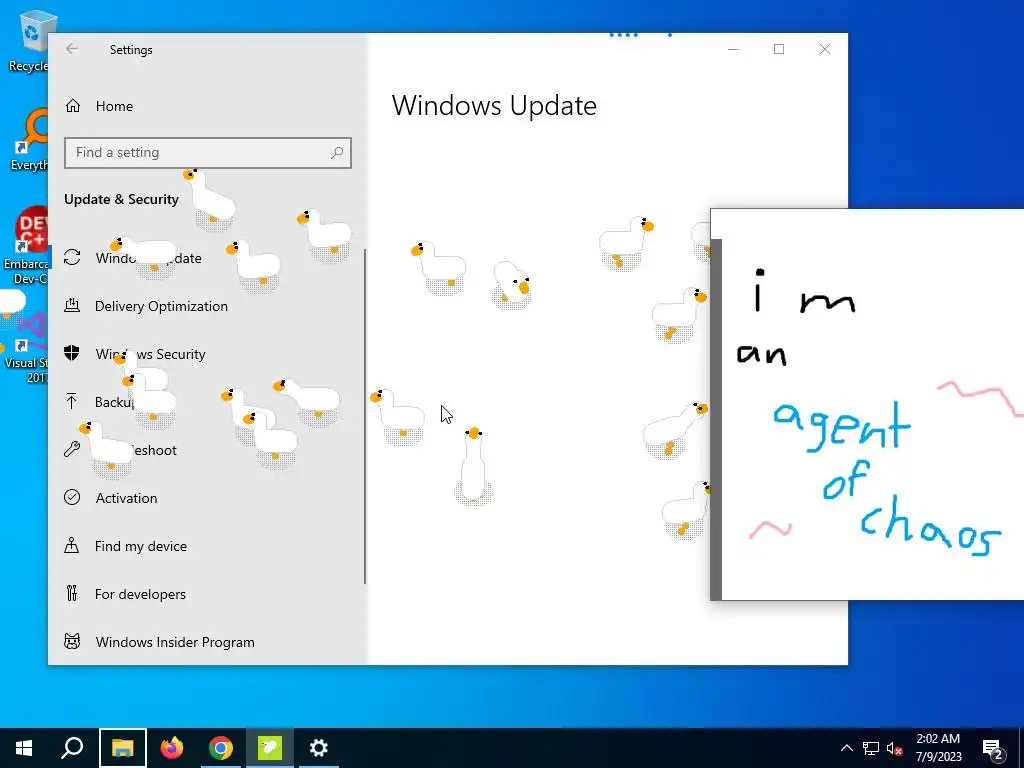
Task: Click the Windows Security shield icon
Action: click(x=72, y=353)
